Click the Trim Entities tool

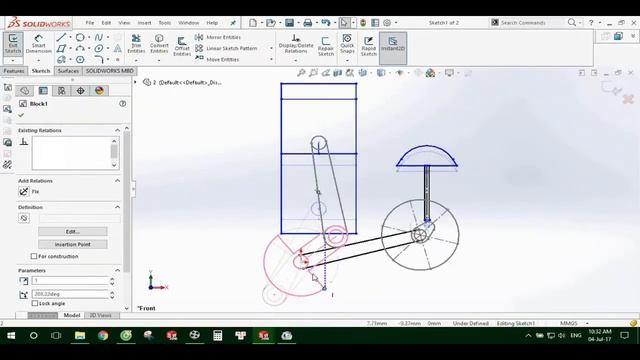(x=136, y=44)
